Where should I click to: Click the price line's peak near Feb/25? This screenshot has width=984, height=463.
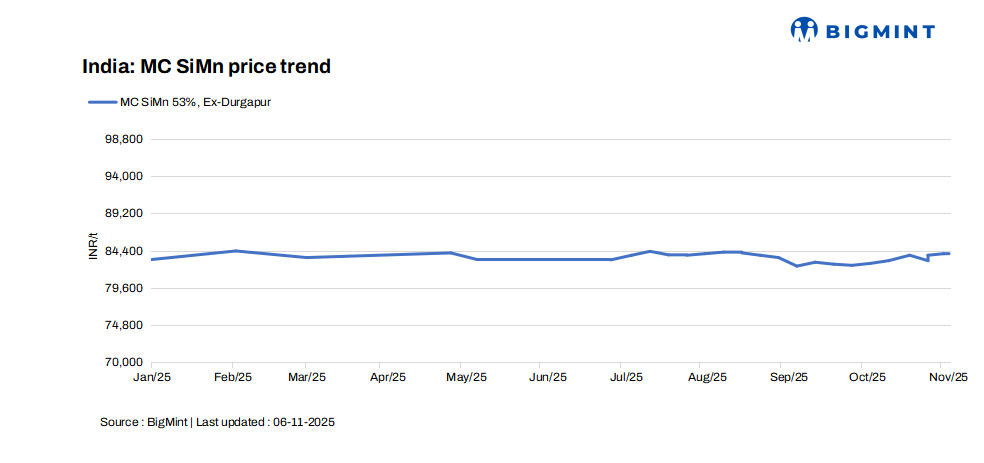click(x=235, y=251)
